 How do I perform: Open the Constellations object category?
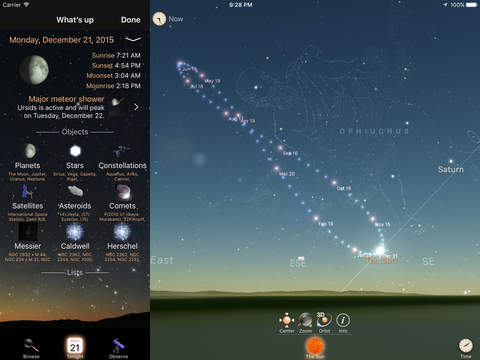122,162
